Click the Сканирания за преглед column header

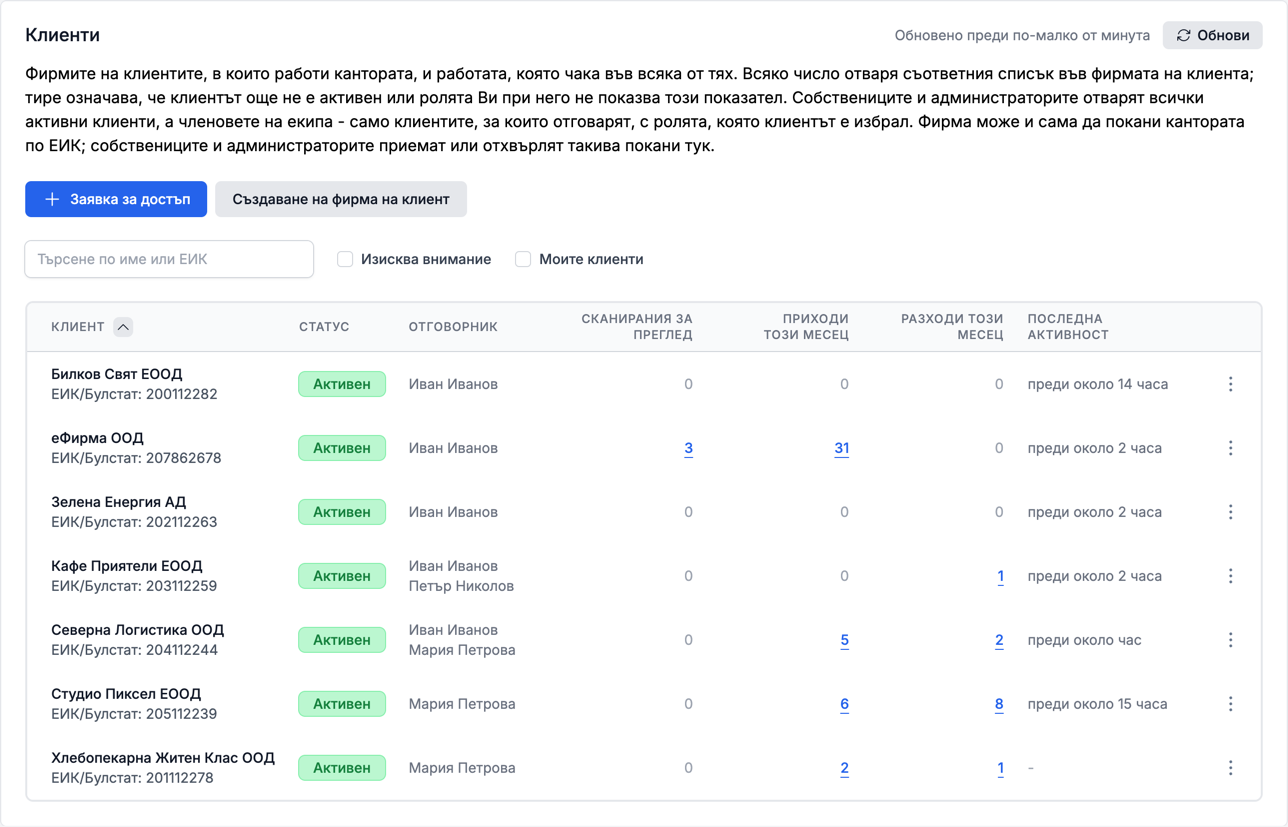[x=637, y=327]
